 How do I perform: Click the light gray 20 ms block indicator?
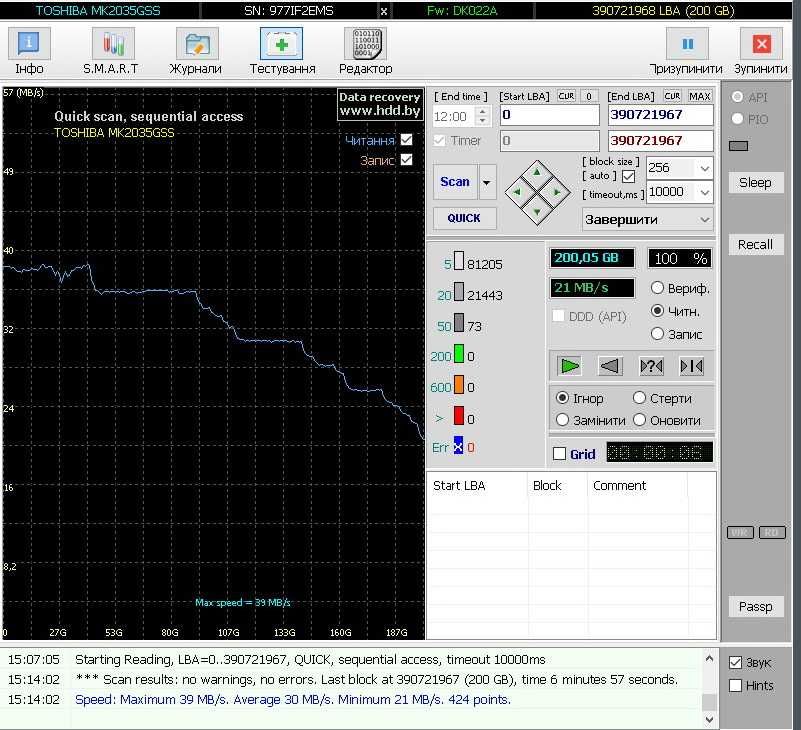point(459,292)
